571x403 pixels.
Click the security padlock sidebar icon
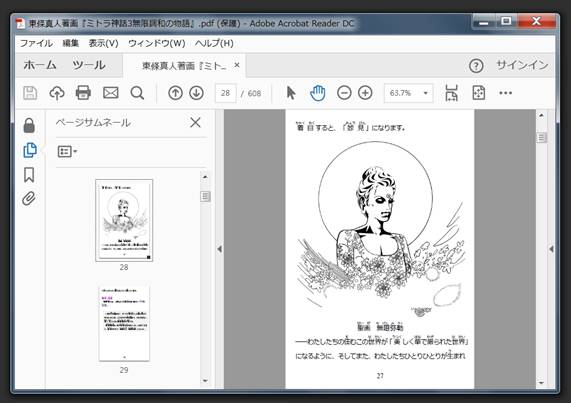(29, 125)
